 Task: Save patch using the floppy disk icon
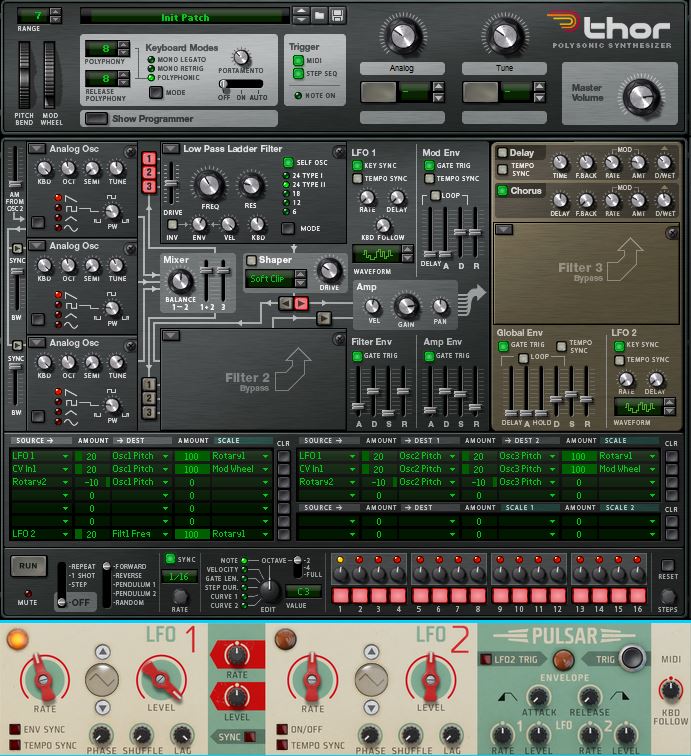(x=338, y=15)
